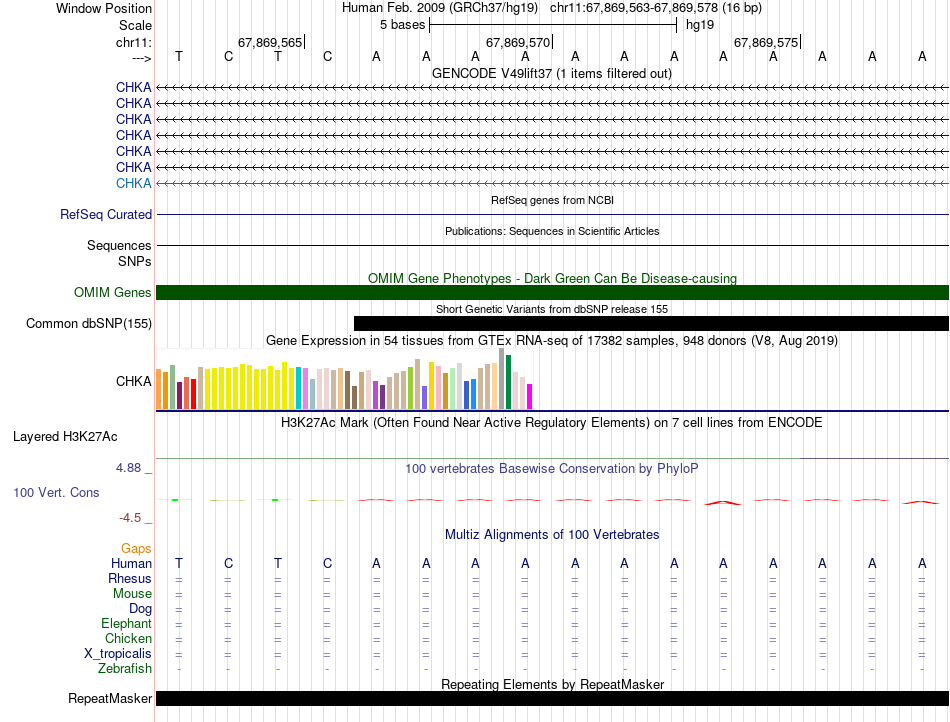Click the GTEx Gene Expression track title

tap(552, 340)
